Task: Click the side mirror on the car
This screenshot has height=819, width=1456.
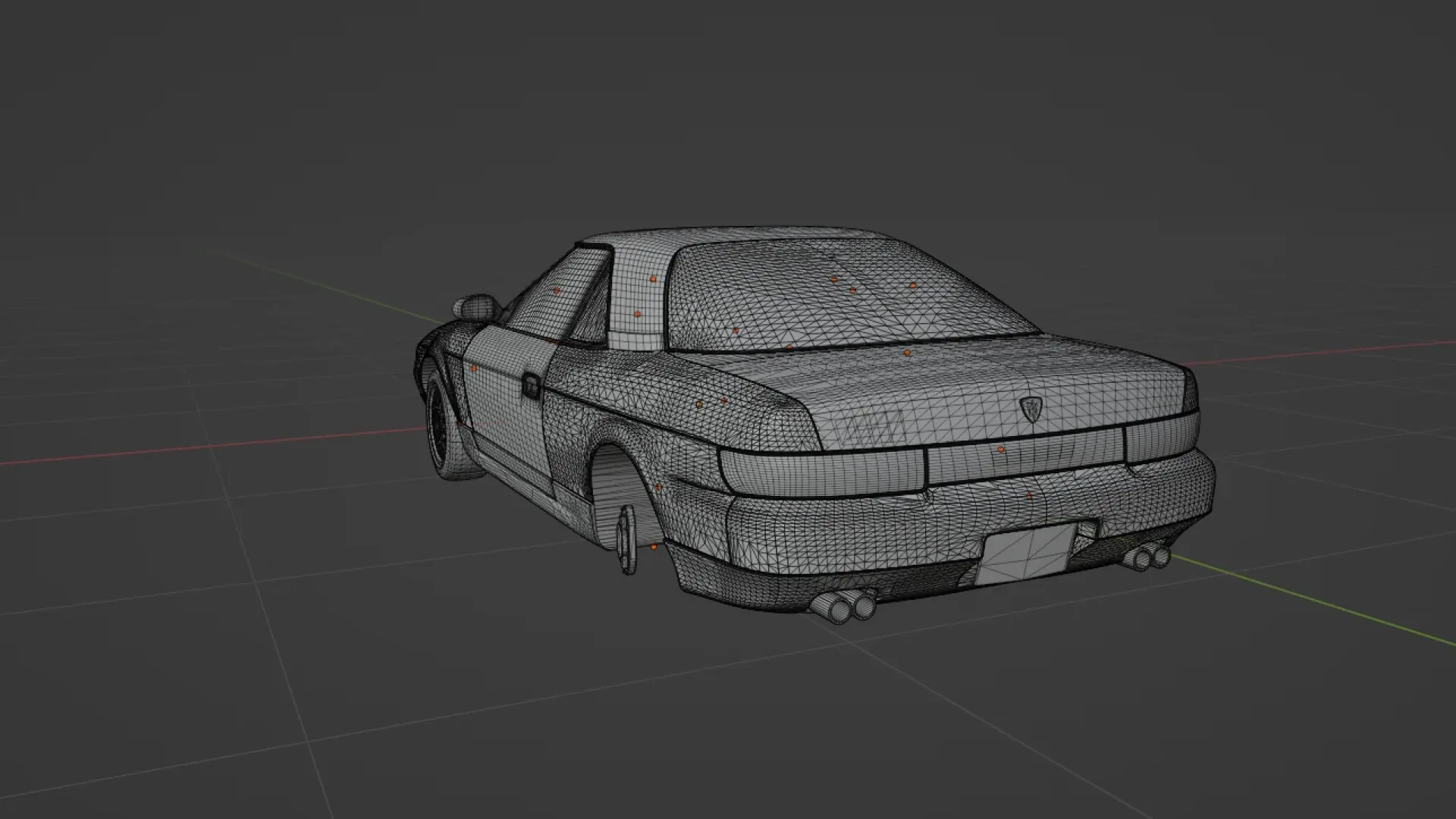Action: tap(477, 306)
